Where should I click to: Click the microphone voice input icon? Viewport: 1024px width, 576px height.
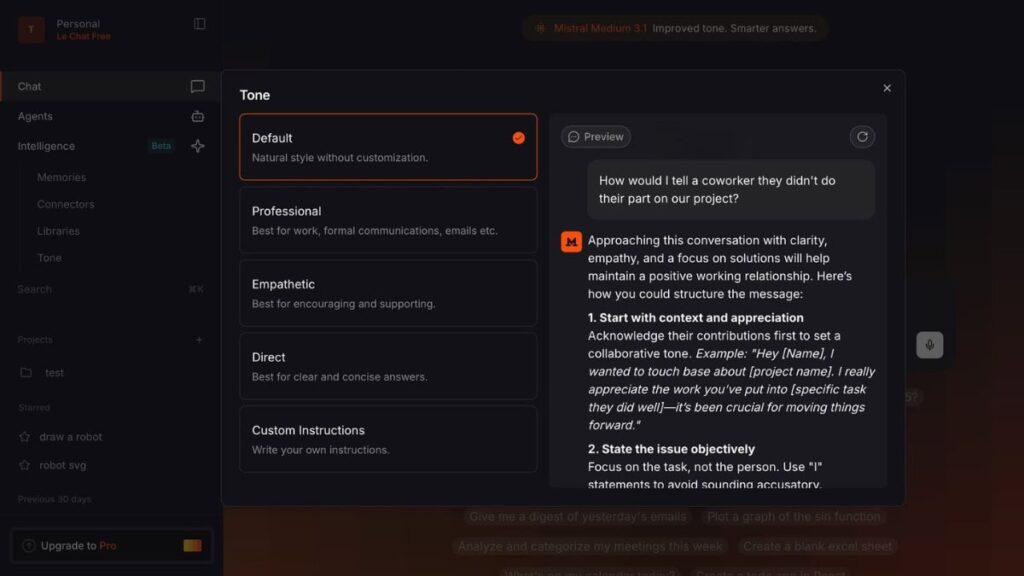tap(929, 345)
